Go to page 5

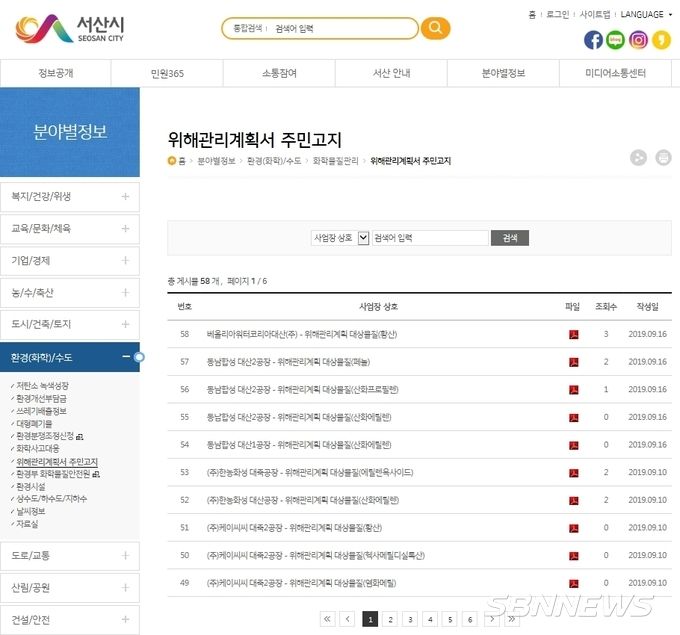pos(450,619)
